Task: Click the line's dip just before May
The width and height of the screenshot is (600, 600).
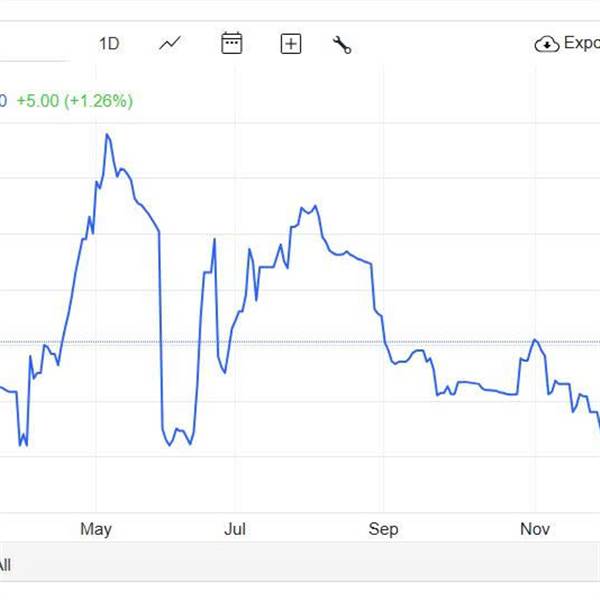Action: pyautogui.click(x=22, y=444)
